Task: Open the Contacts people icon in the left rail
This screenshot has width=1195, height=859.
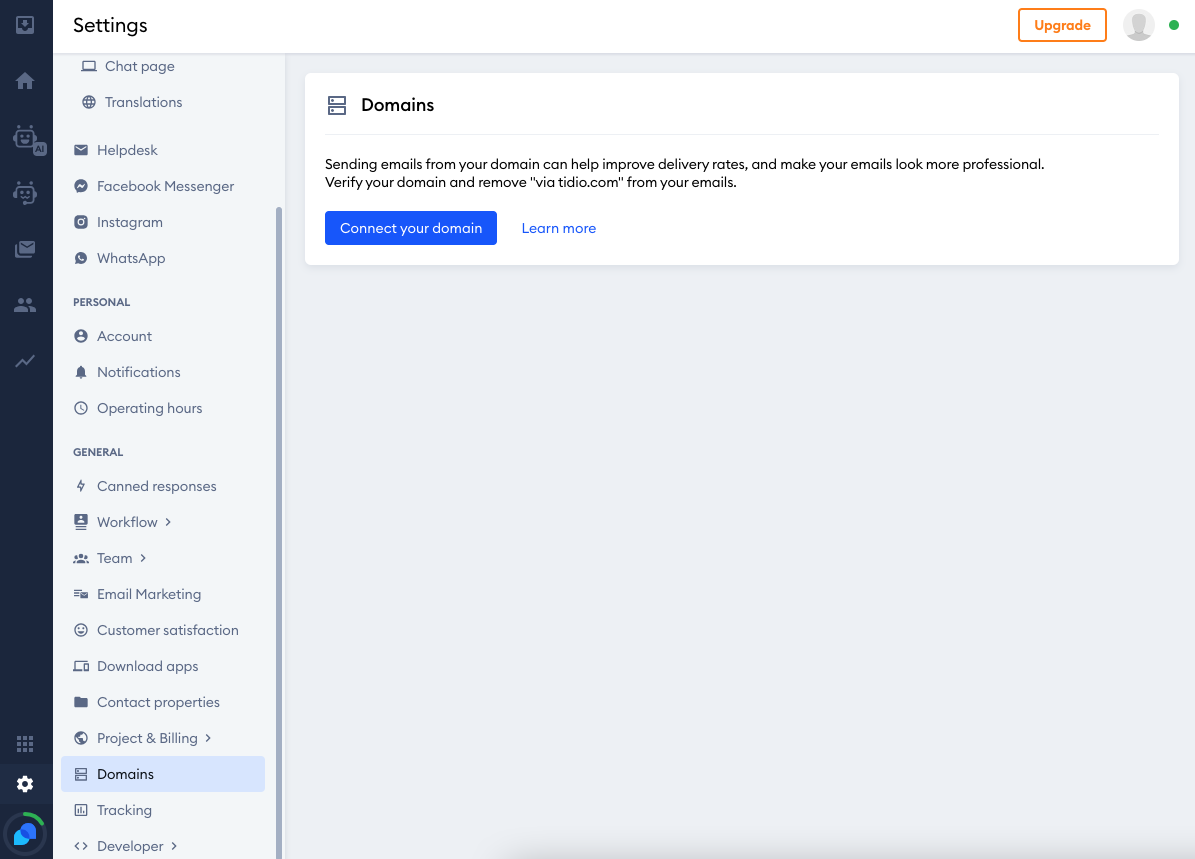Action: coord(25,305)
